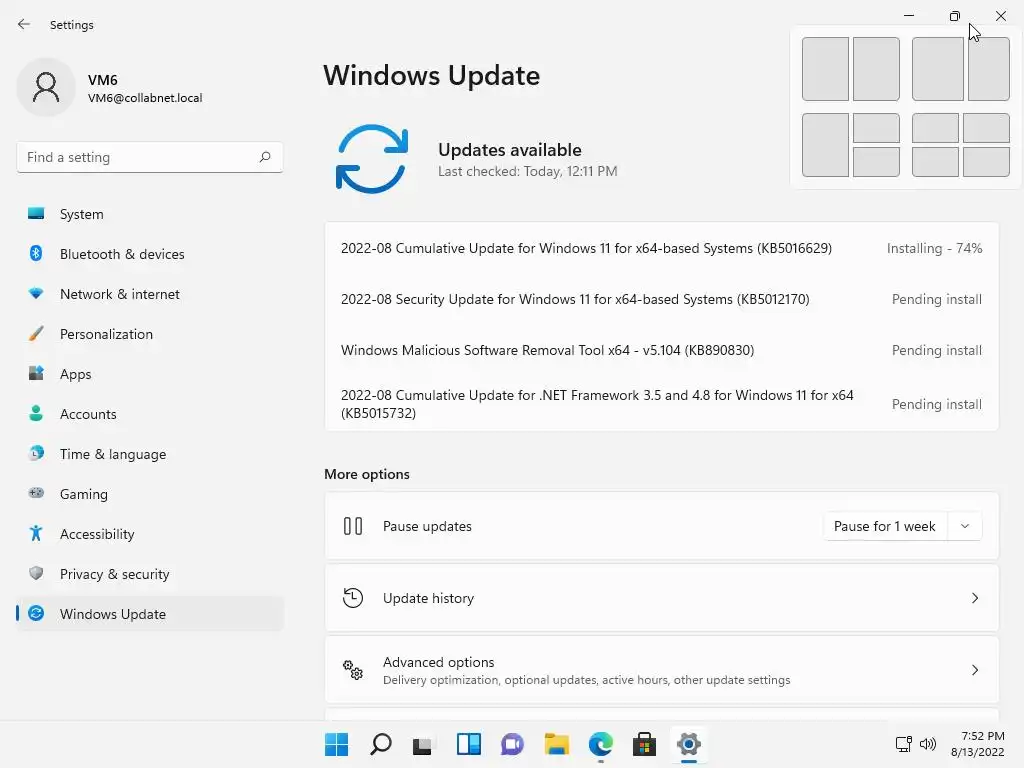Launch Microsoft Edge from the taskbar

pyautogui.click(x=601, y=744)
